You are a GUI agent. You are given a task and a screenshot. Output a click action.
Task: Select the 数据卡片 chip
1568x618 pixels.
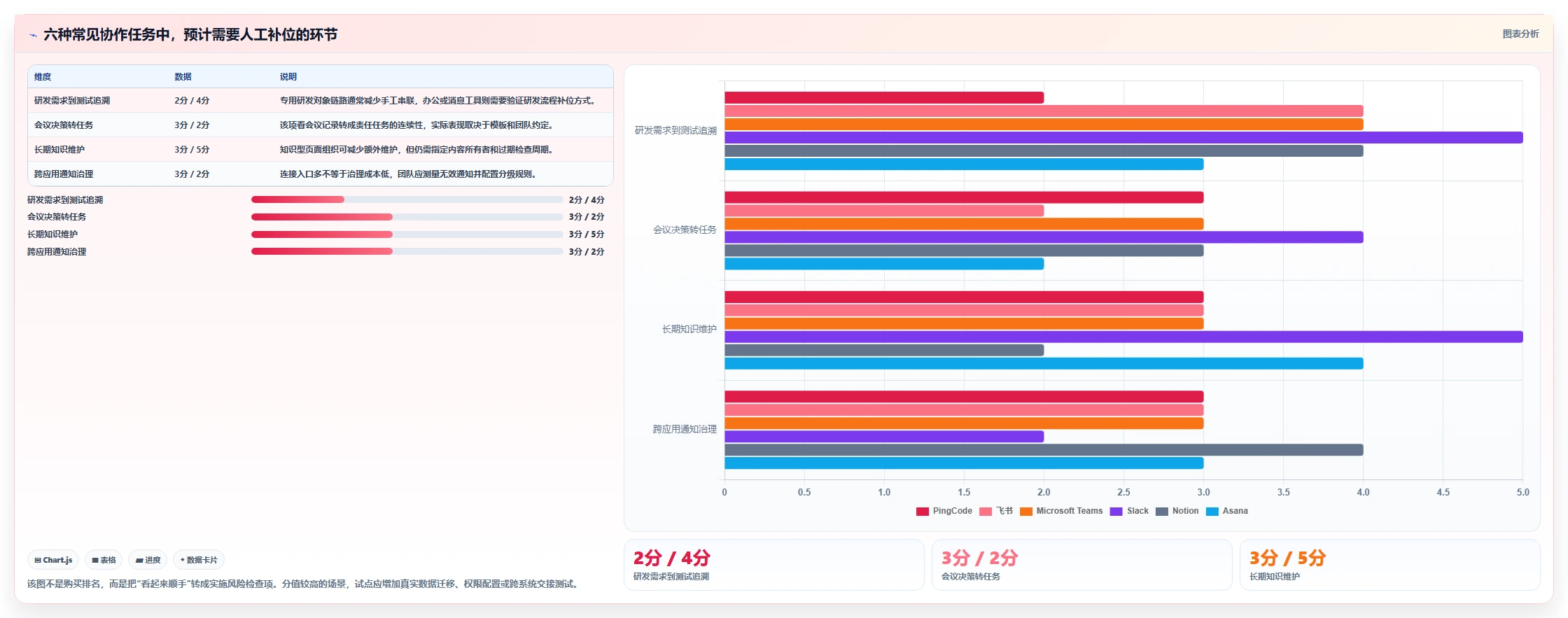(199, 560)
